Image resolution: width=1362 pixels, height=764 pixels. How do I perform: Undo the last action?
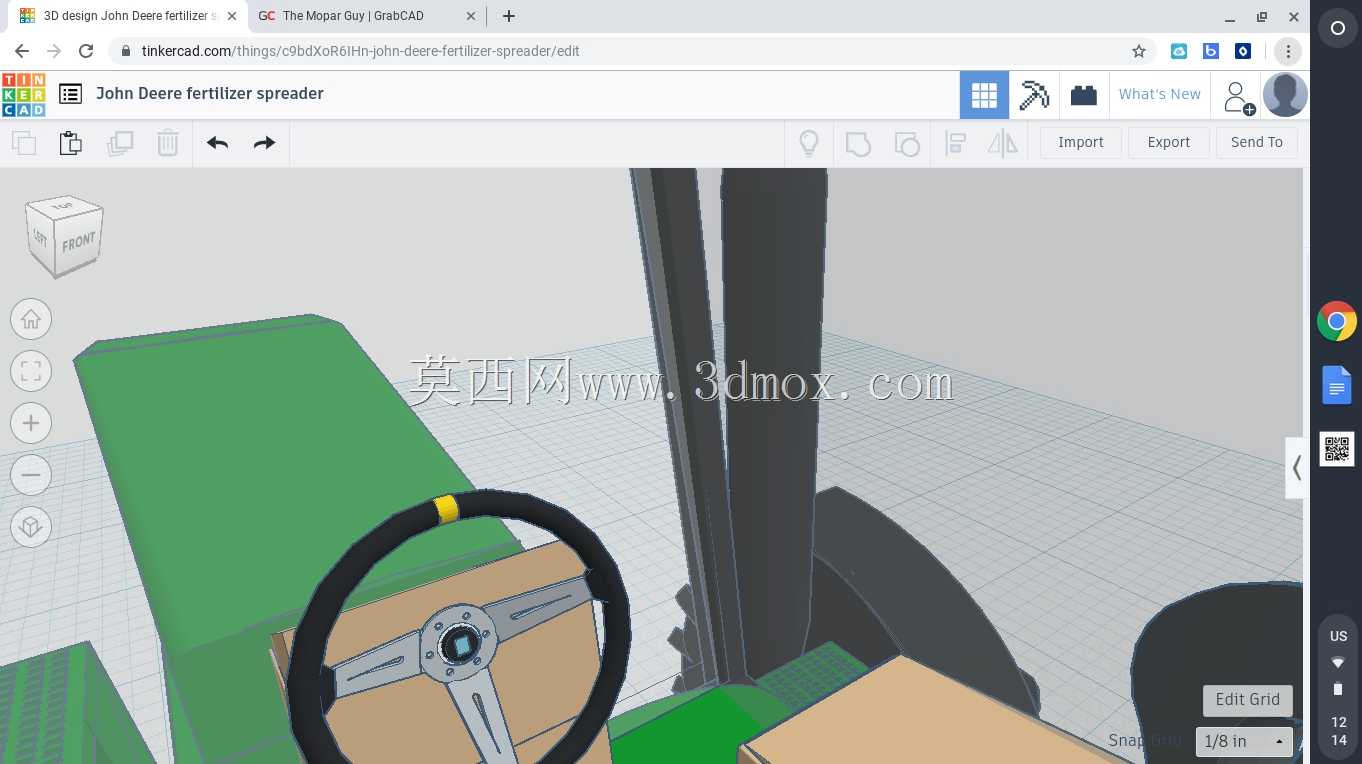click(218, 143)
